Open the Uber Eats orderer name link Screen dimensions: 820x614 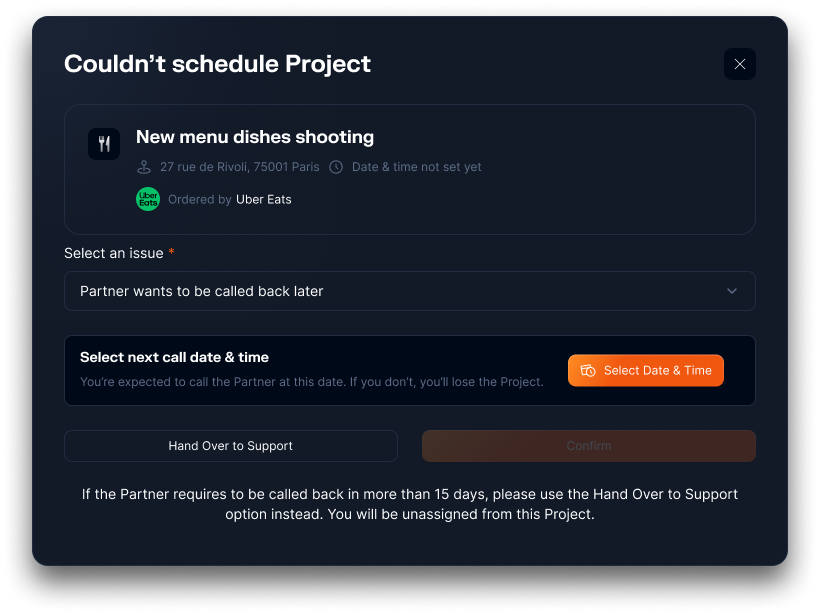(x=264, y=199)
